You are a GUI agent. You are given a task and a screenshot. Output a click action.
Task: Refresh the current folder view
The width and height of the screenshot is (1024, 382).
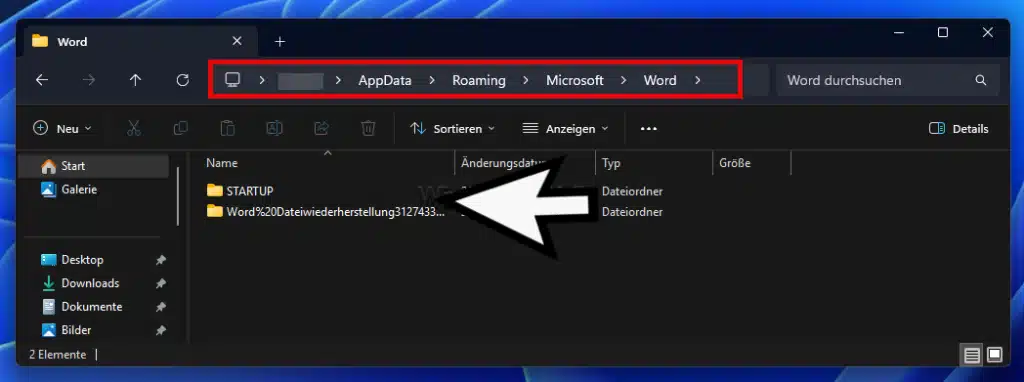pyautogui.click(x=183, y=80)
